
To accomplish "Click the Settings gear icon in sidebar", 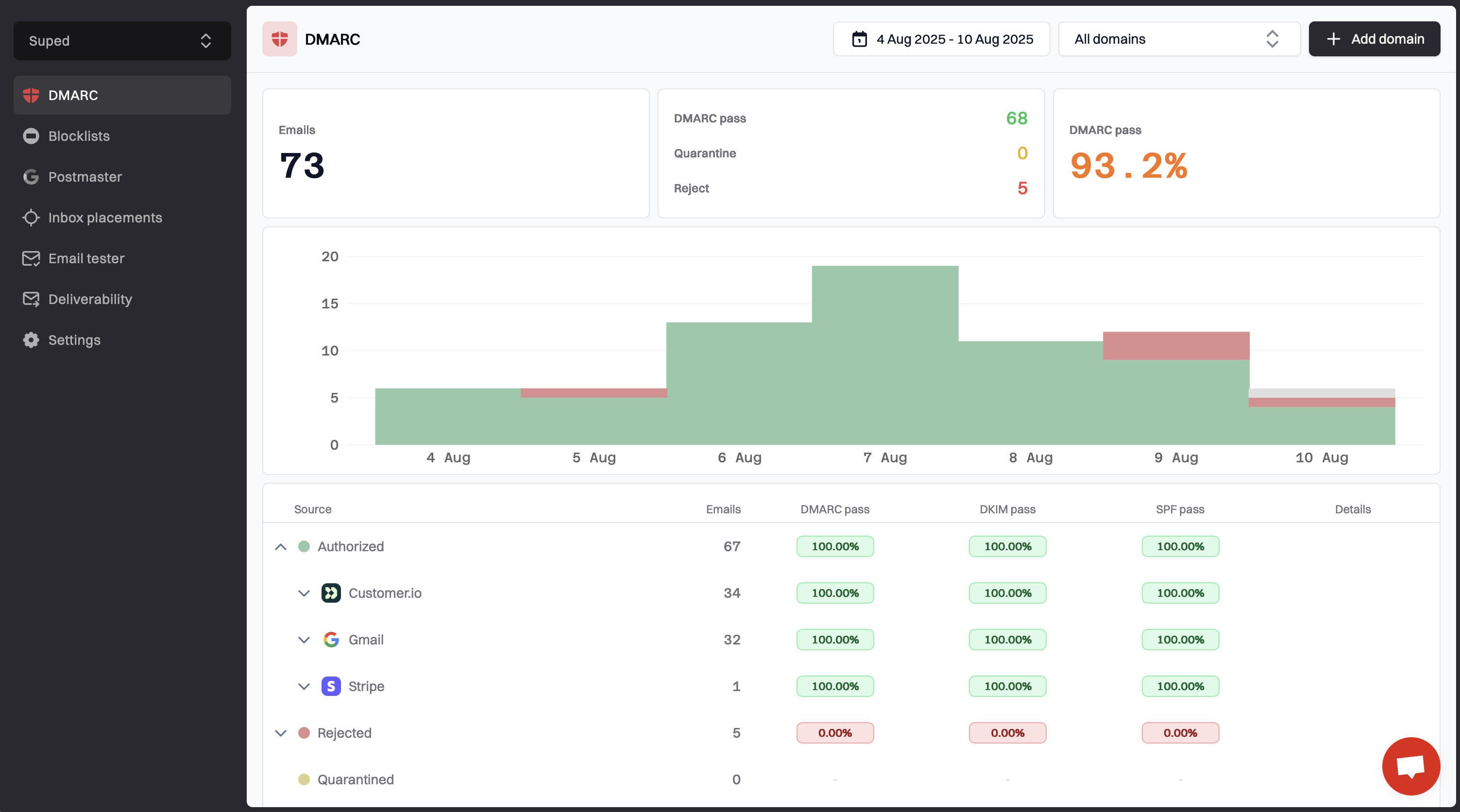I will 31,340.
